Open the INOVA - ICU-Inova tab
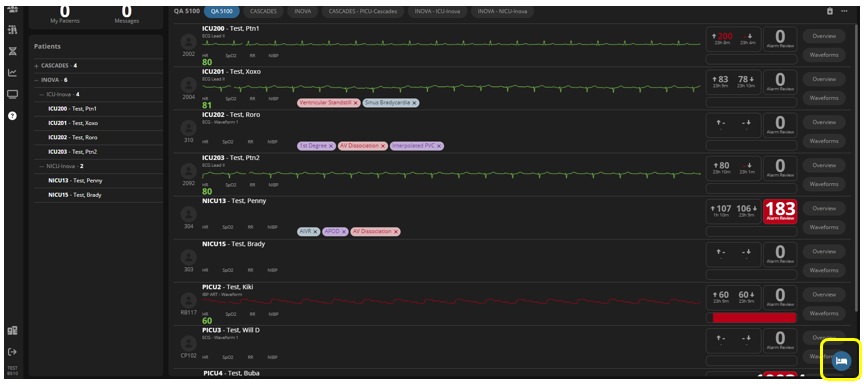864x387 pixels. click(437, 11)
